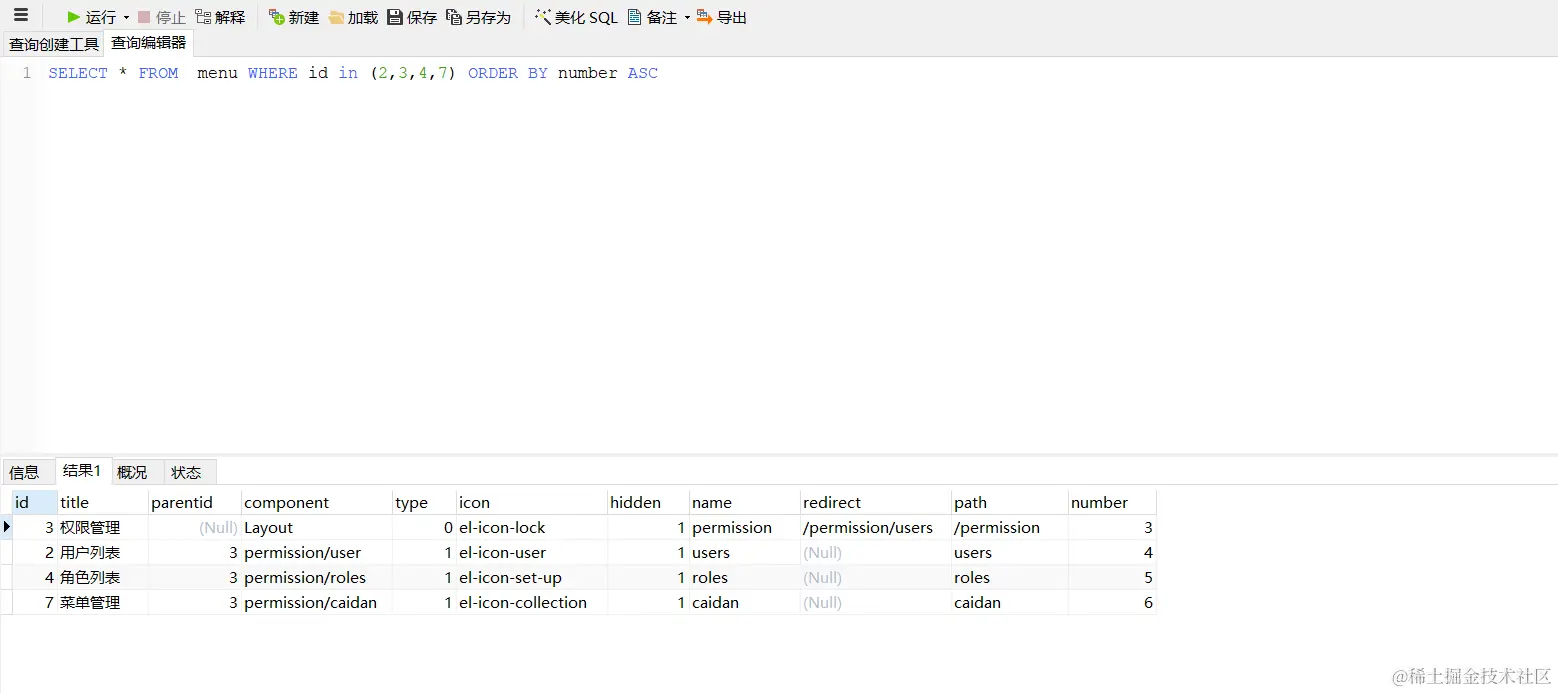The width and height of the screenshot is (1558, 693).
Task: Switch to 查询创建工具 tab
Action: [x=54, y=44]
